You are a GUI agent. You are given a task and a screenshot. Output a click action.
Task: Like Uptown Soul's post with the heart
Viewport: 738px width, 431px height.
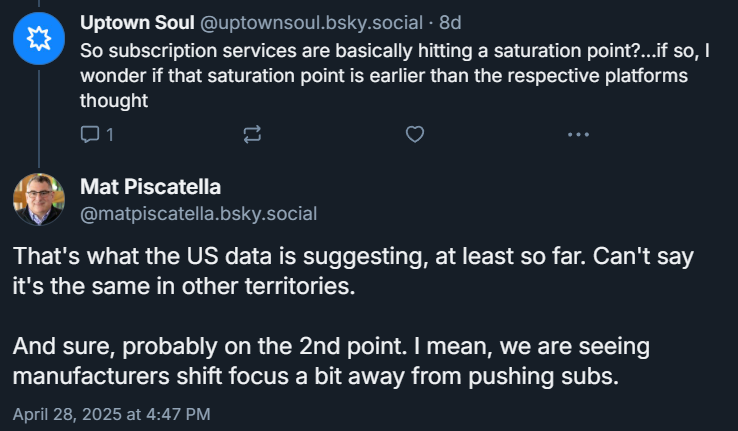[415, 134]
